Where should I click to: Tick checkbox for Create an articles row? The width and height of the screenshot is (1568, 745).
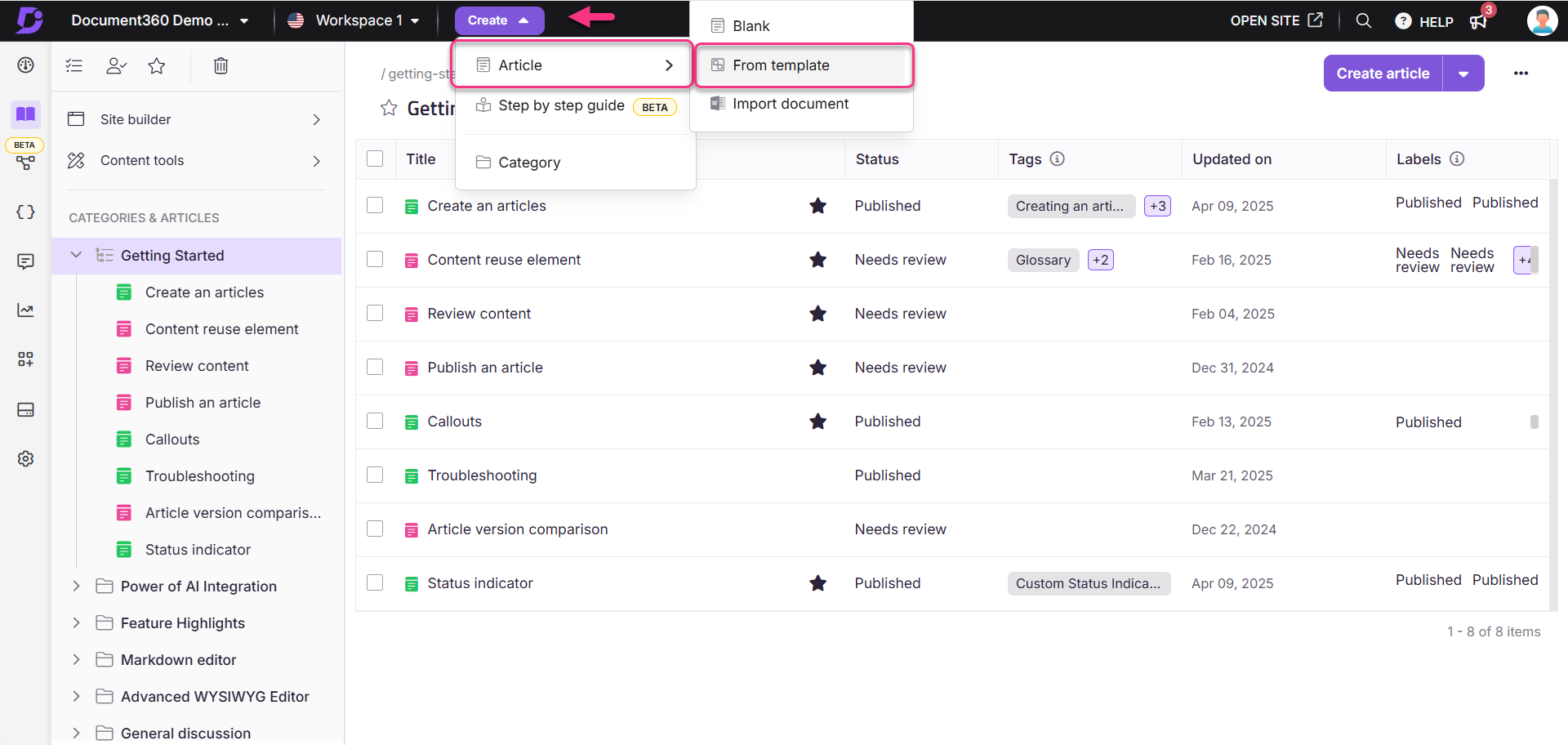click(x=375, y=205)
